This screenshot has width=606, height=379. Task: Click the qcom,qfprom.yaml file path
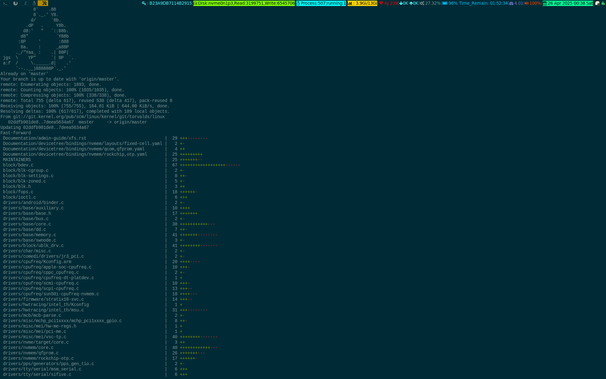(73, 149)
